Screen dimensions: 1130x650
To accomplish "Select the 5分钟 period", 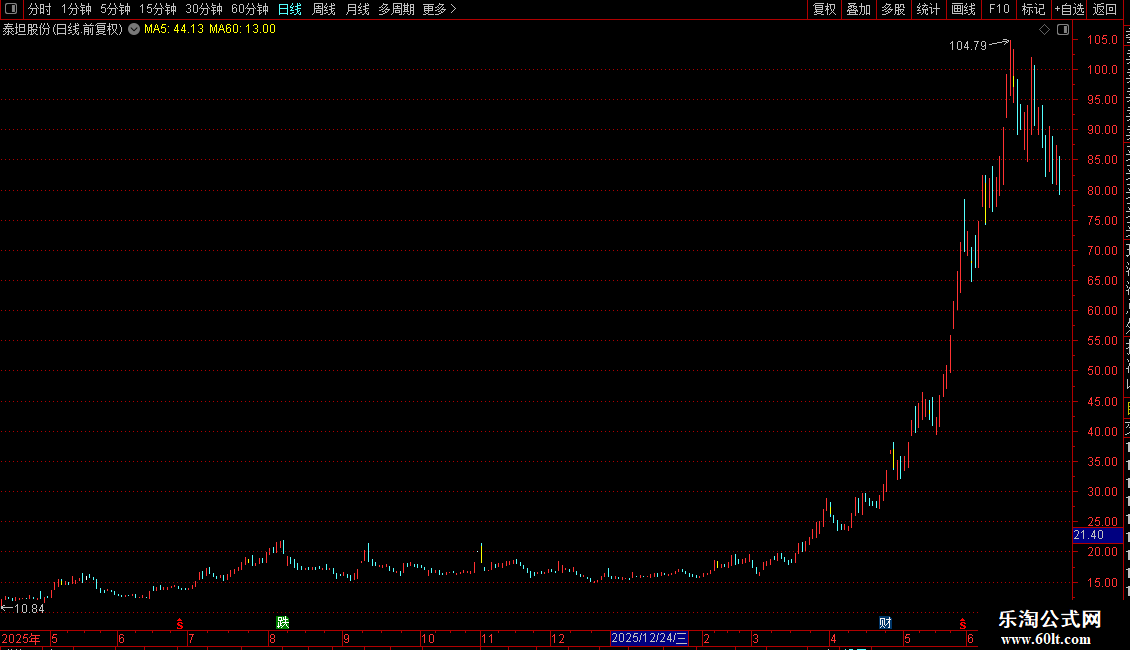I will [x=115, y=9].
